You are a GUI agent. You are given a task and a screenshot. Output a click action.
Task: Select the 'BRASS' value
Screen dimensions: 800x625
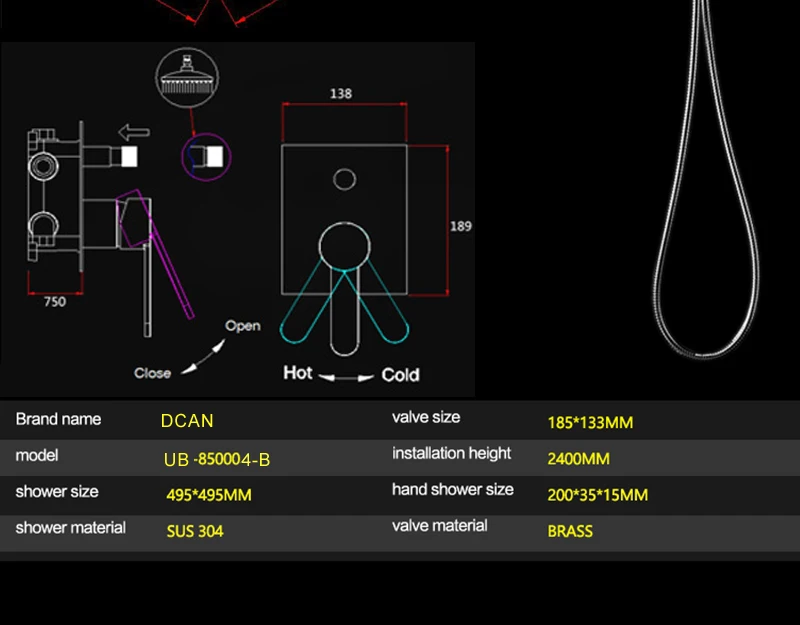tap(570, 531)
